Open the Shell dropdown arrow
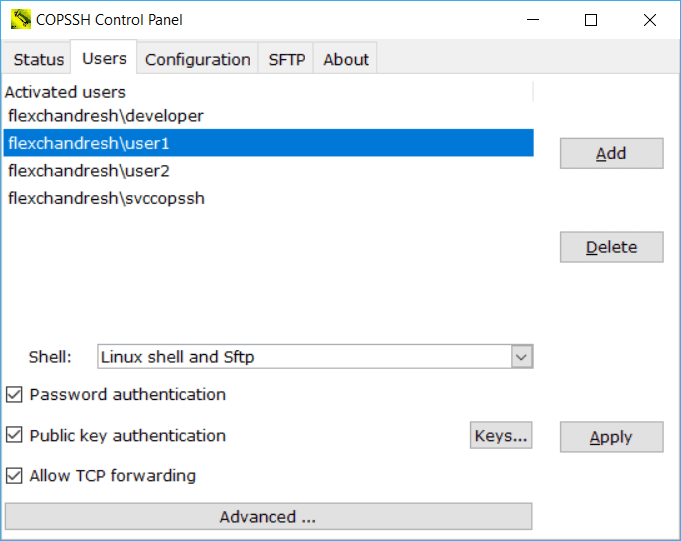Screen dimensions: 681x541 point(522,357)
